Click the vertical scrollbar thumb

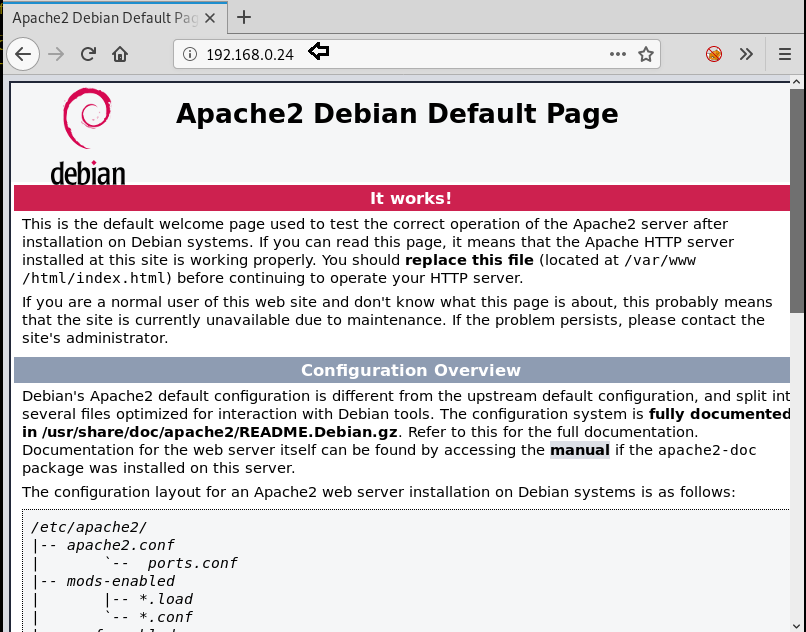pyautogui.click(x=796, y=200)
